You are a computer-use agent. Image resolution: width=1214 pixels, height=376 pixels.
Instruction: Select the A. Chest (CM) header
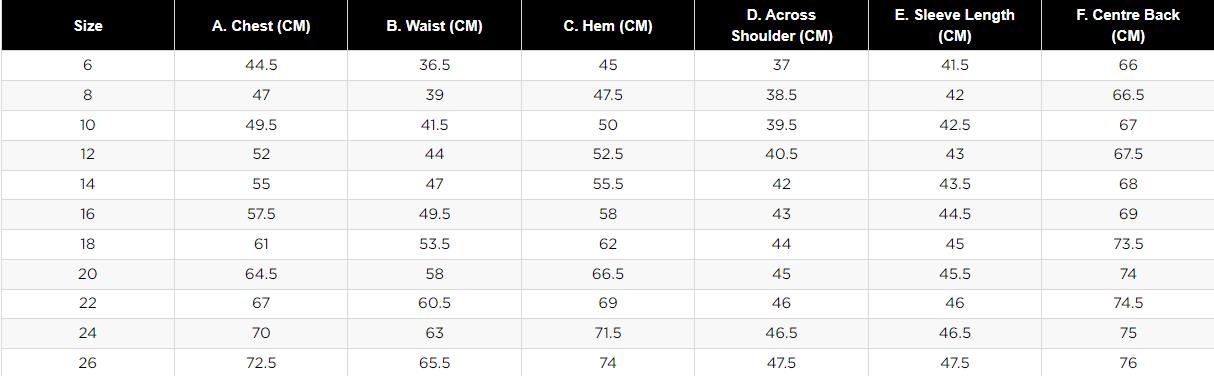(x=261, y=26)
